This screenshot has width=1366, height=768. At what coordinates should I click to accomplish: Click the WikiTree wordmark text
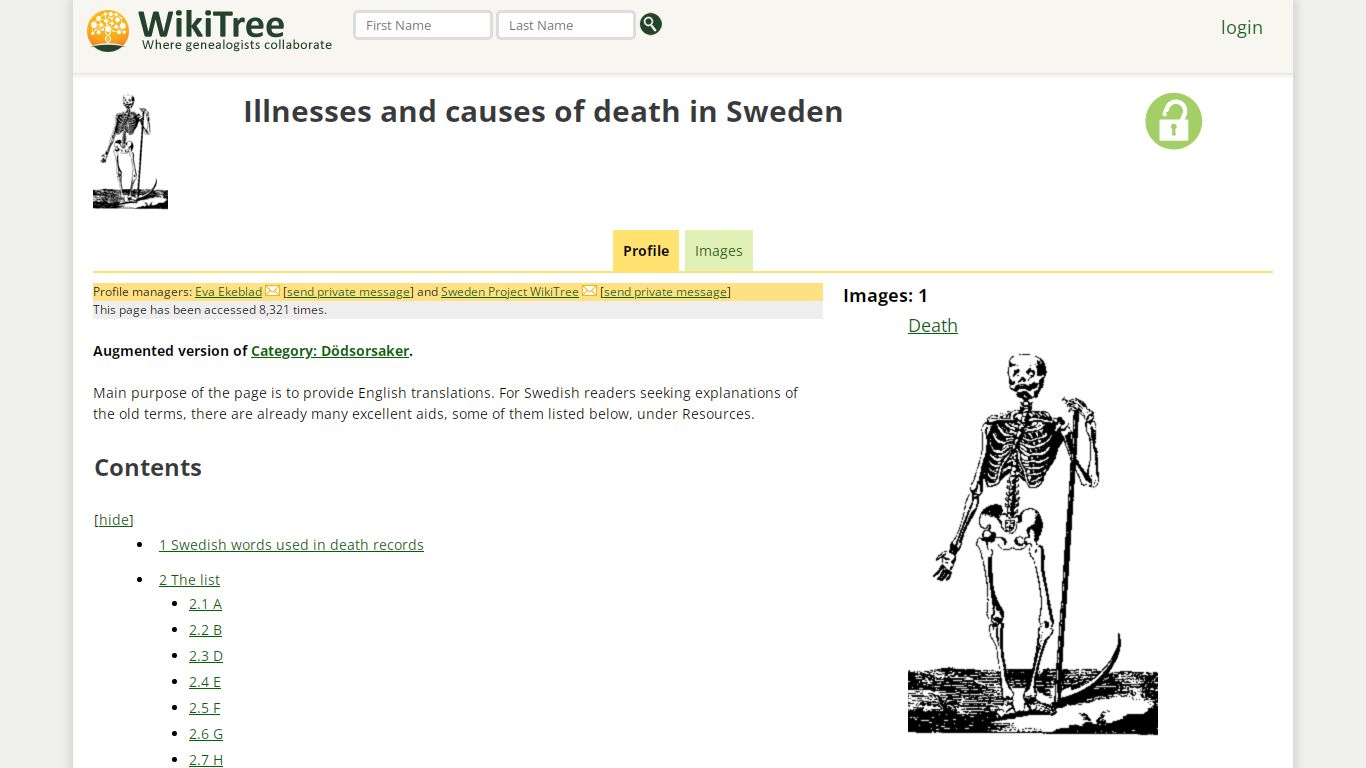[211, 23]
